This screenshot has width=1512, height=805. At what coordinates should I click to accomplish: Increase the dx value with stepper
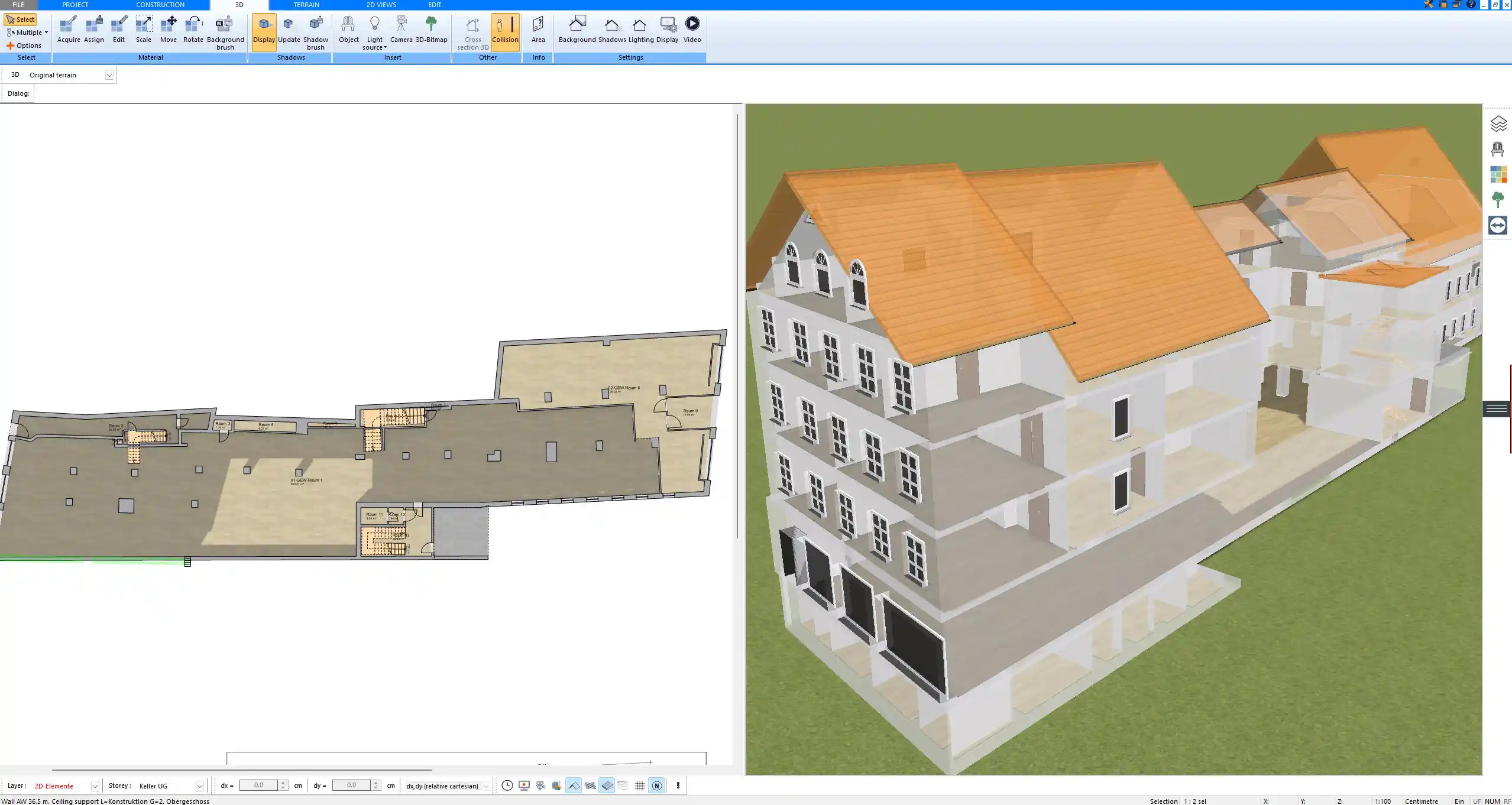283,783
